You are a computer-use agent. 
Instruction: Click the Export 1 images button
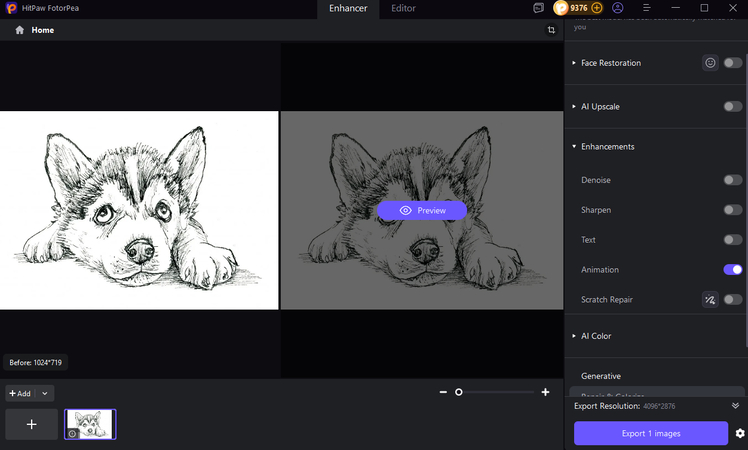(x=650, y=433)
